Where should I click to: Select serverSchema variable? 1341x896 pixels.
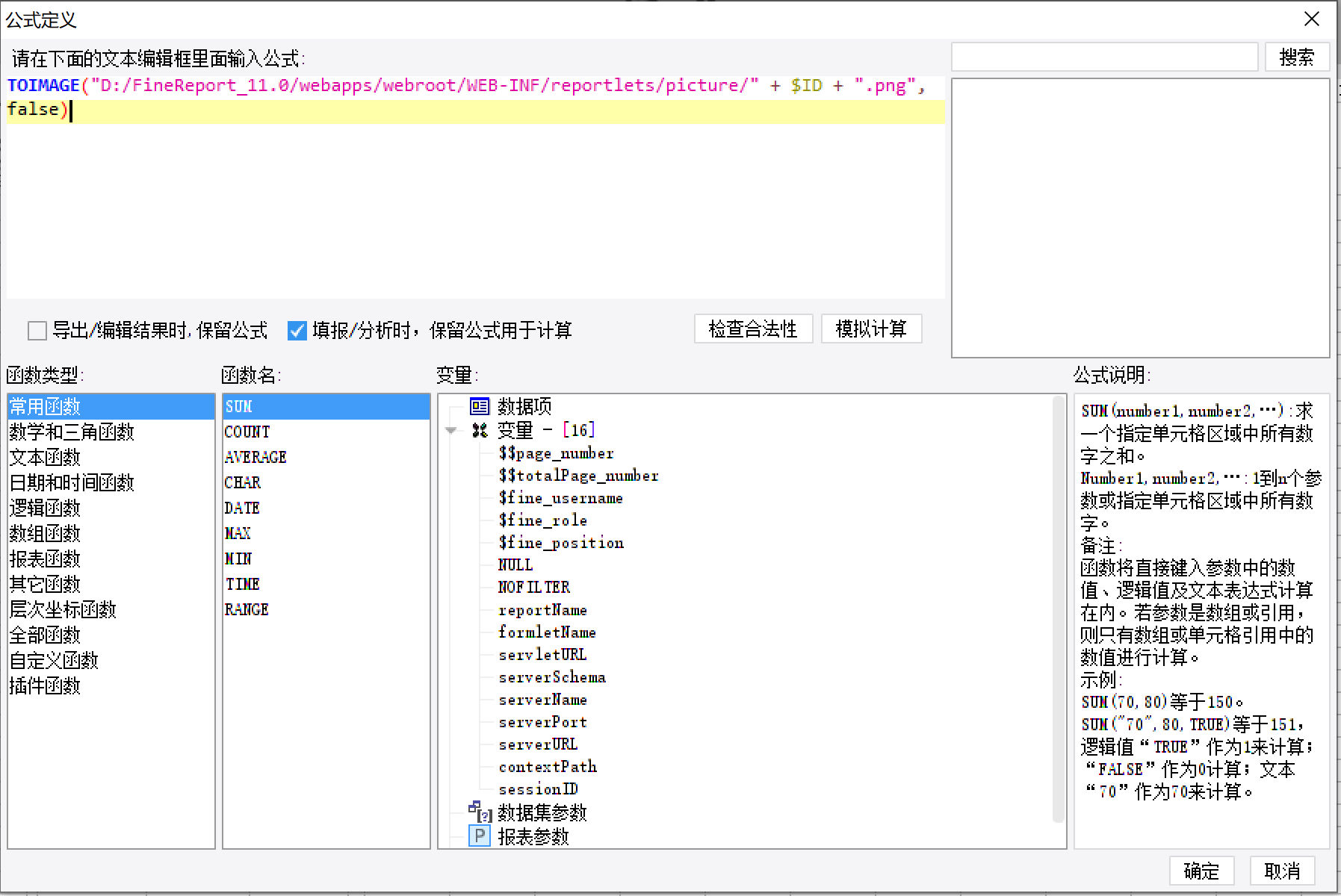[552, 677]
